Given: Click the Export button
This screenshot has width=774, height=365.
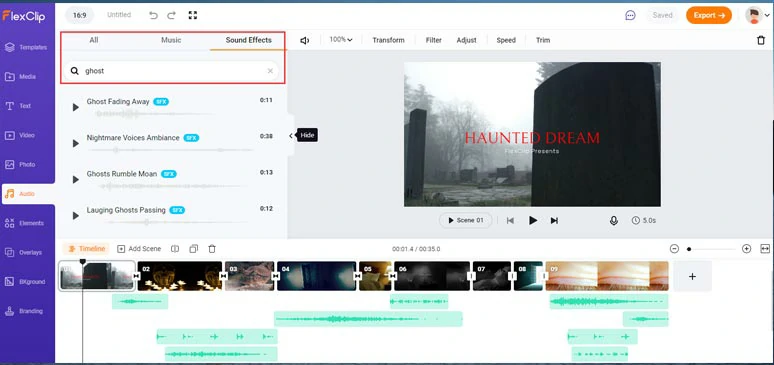Looking at the screenshot, I should pos(709,15).
